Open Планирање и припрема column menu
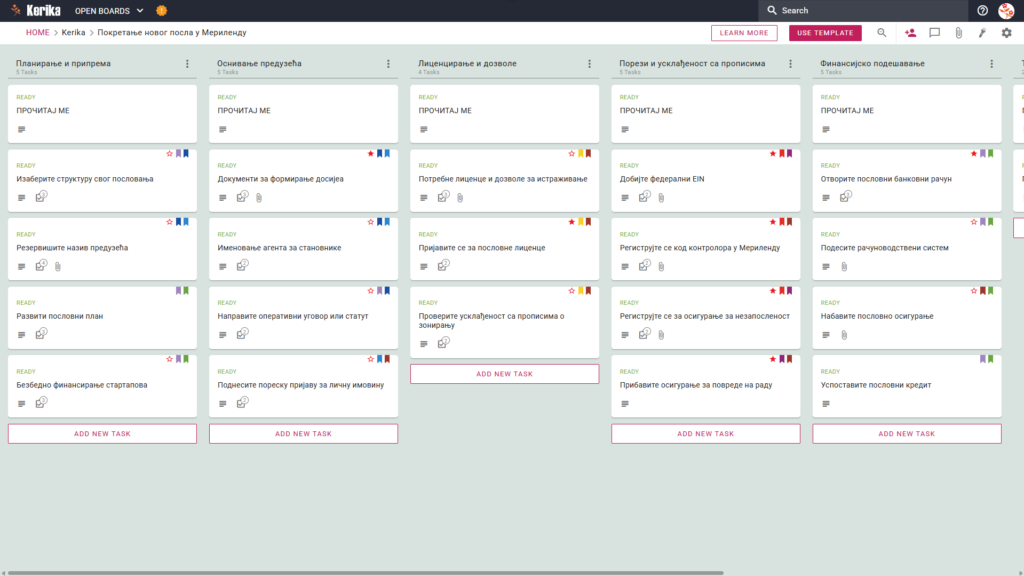This screenshot has height=576, width=1024. (187, 64)
